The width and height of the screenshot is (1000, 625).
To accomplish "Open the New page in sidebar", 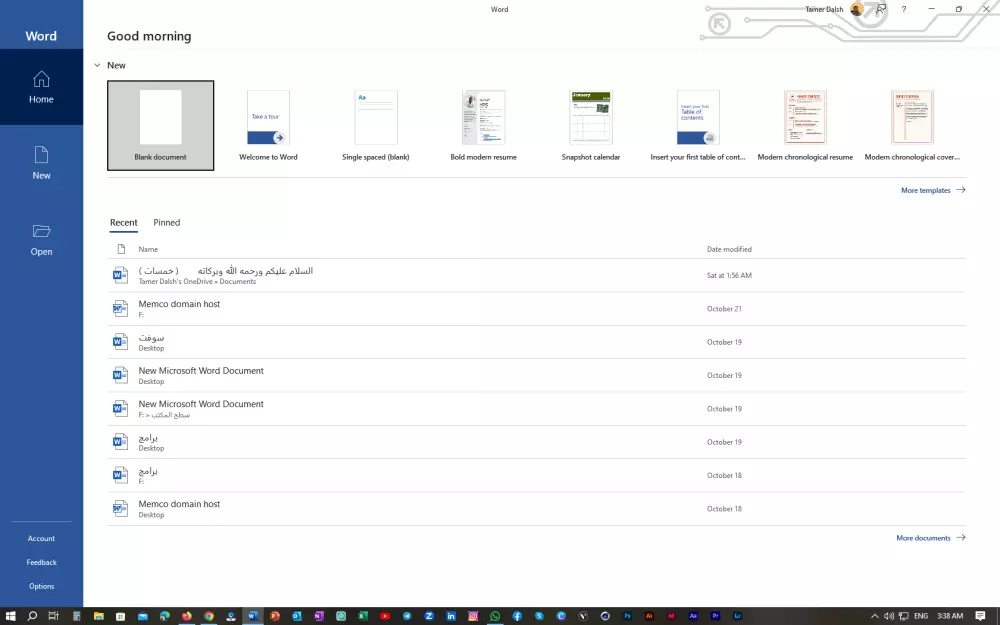I will click(x=41, y=163).
